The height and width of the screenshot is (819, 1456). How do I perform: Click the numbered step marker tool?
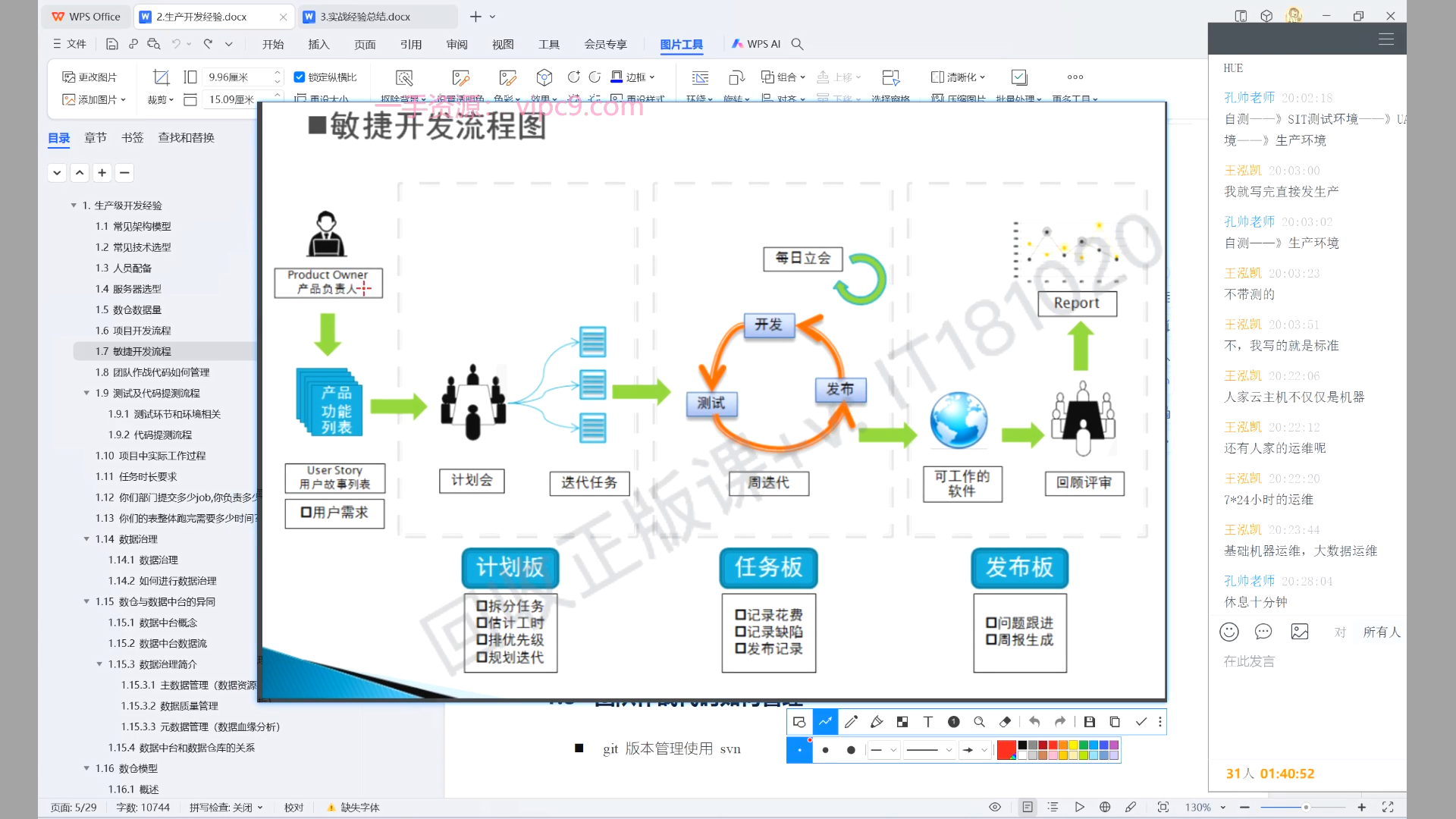[954, 722]
